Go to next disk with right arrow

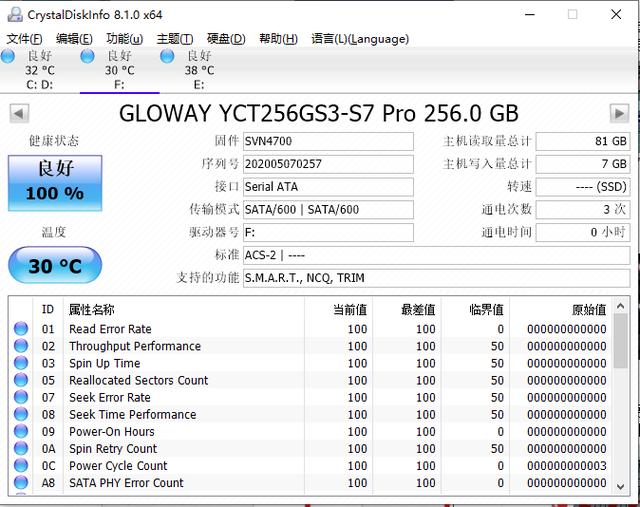619,113
